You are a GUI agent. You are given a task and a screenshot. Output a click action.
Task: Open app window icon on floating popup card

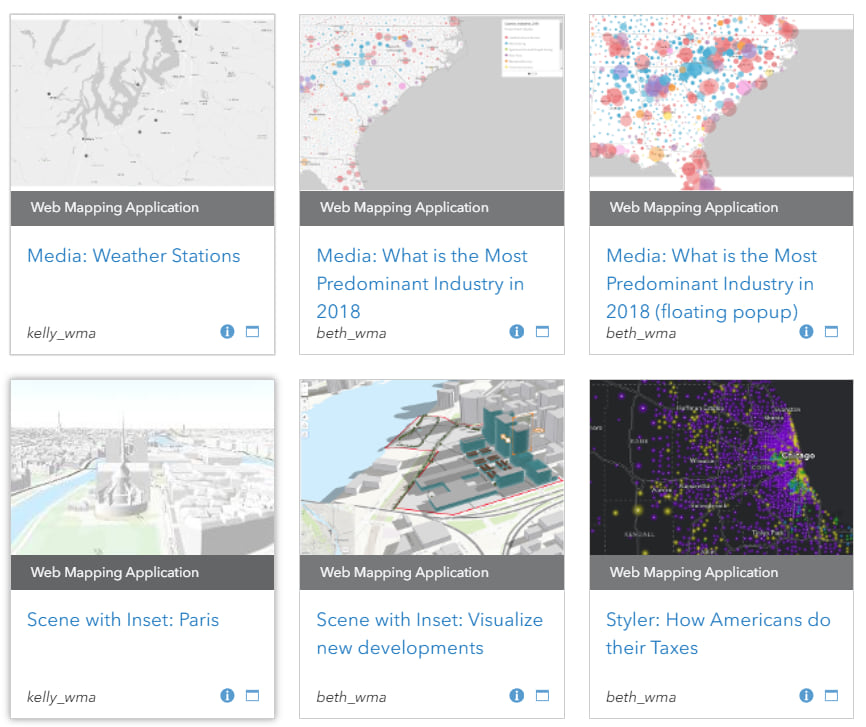pos(831,331)
